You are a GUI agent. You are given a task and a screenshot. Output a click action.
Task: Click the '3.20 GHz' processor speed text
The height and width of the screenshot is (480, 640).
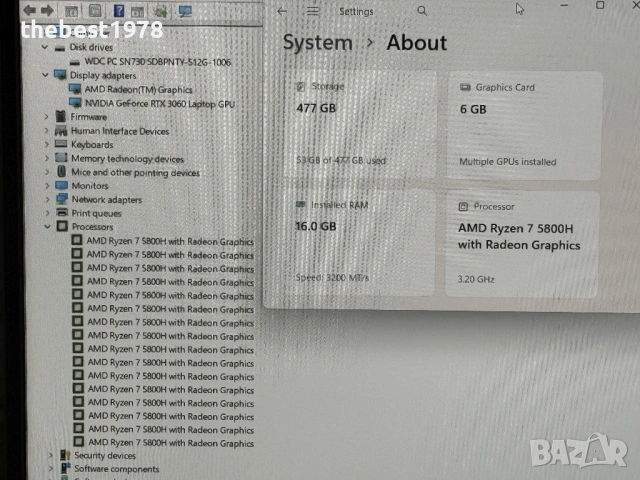[x=476, y=279]
